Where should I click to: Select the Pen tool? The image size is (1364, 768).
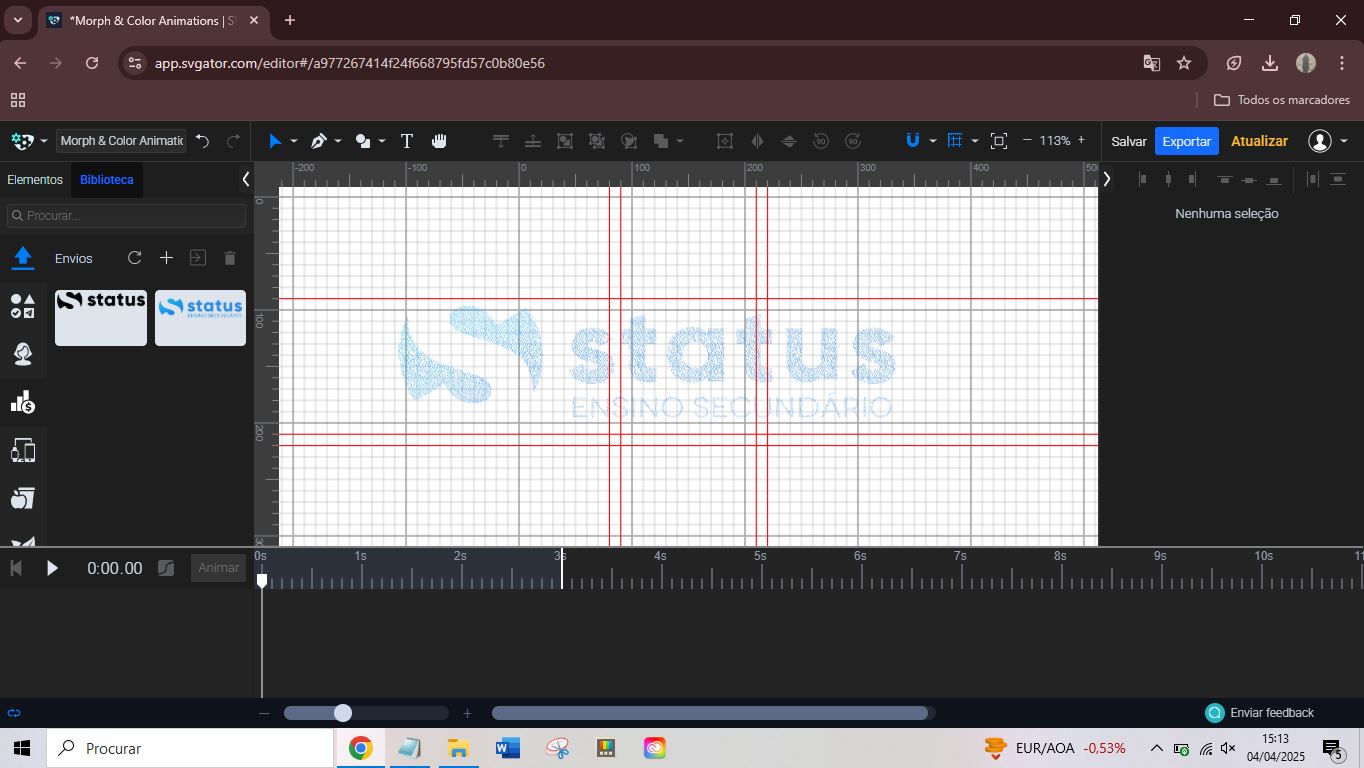[x=319, y=141]
